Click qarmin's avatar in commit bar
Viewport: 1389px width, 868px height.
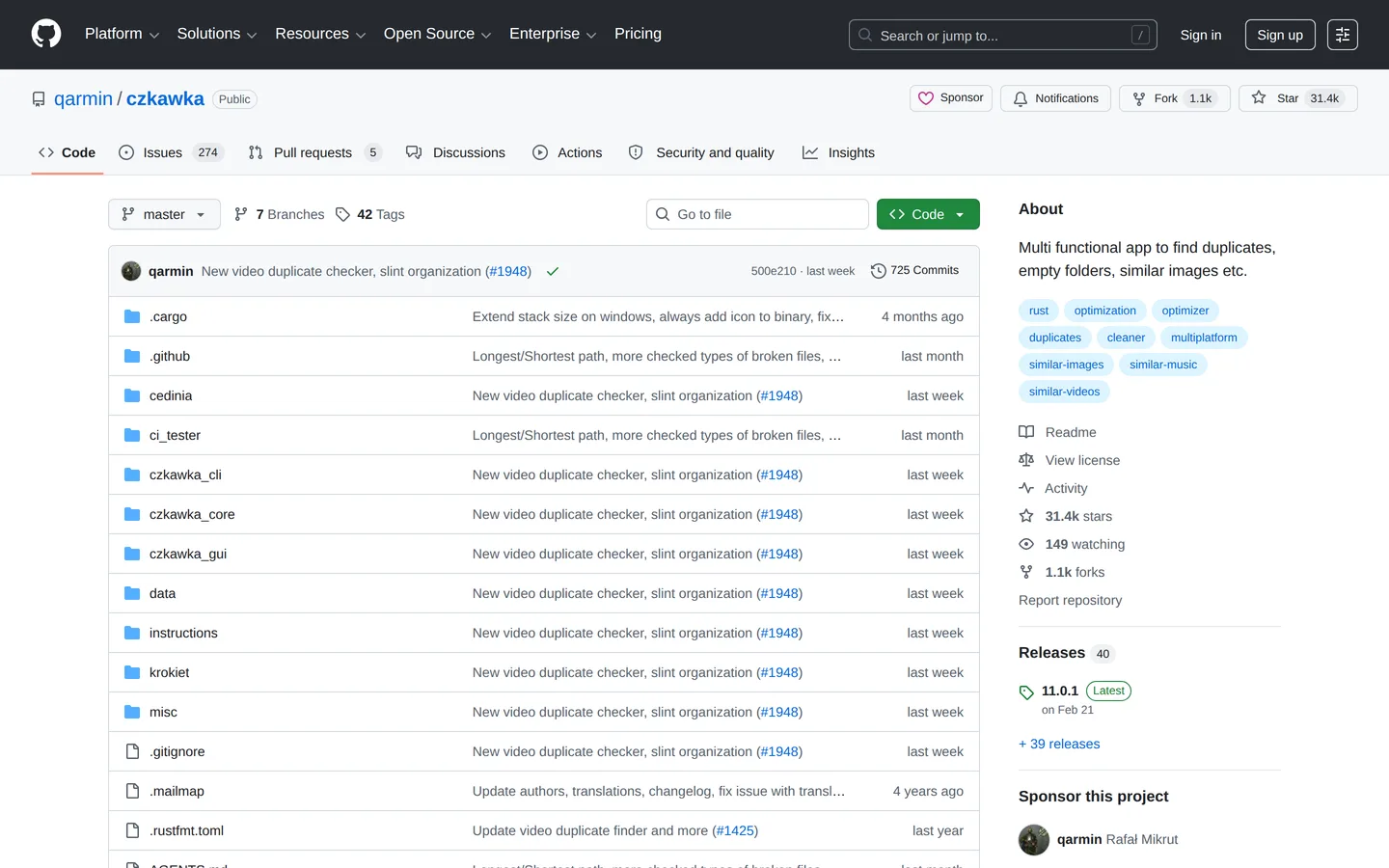131,271
